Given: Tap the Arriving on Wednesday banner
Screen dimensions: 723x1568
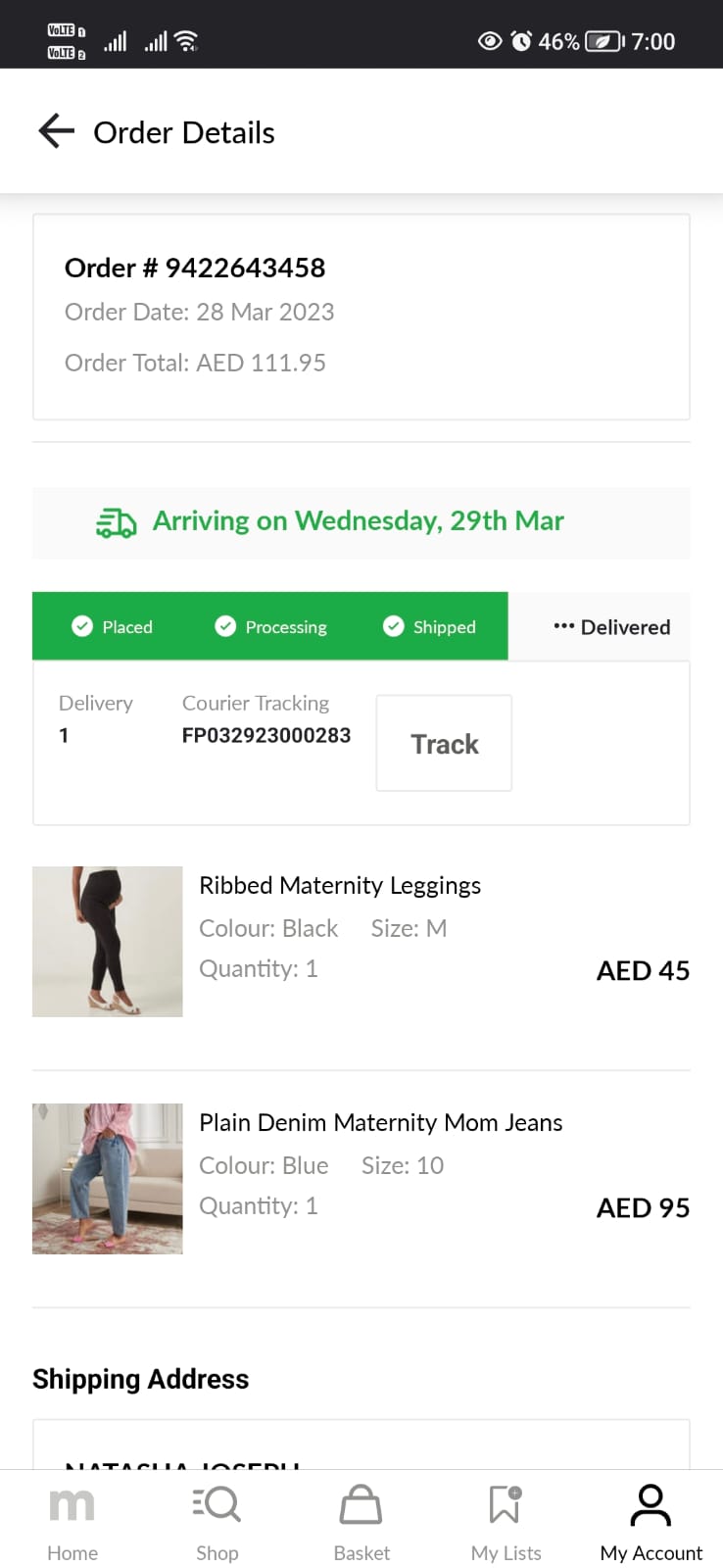Looking at the screenshot, I should [359, 521].
